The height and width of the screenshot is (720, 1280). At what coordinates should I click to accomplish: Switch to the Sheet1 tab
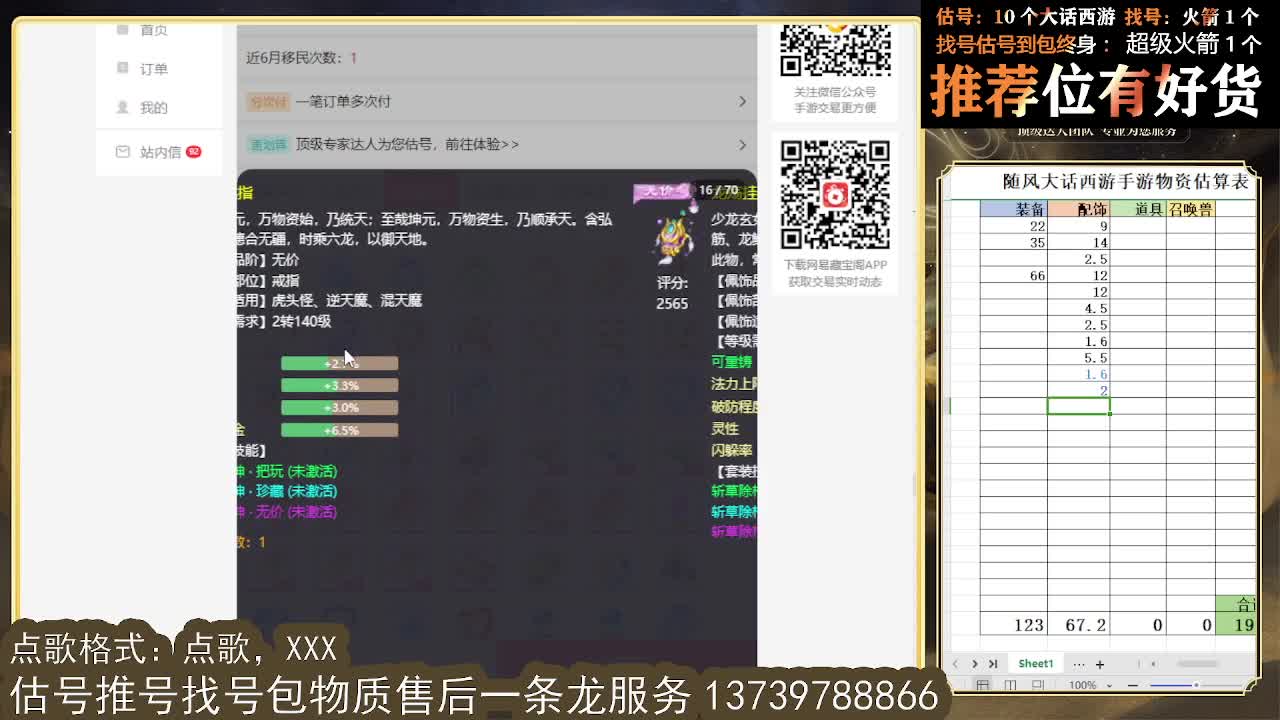coord(1036,664)
